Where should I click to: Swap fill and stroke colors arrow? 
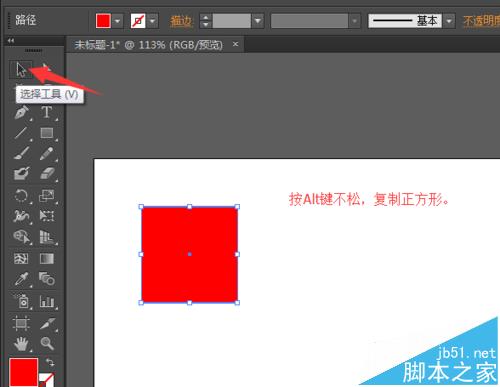click(x=50, y=362)
